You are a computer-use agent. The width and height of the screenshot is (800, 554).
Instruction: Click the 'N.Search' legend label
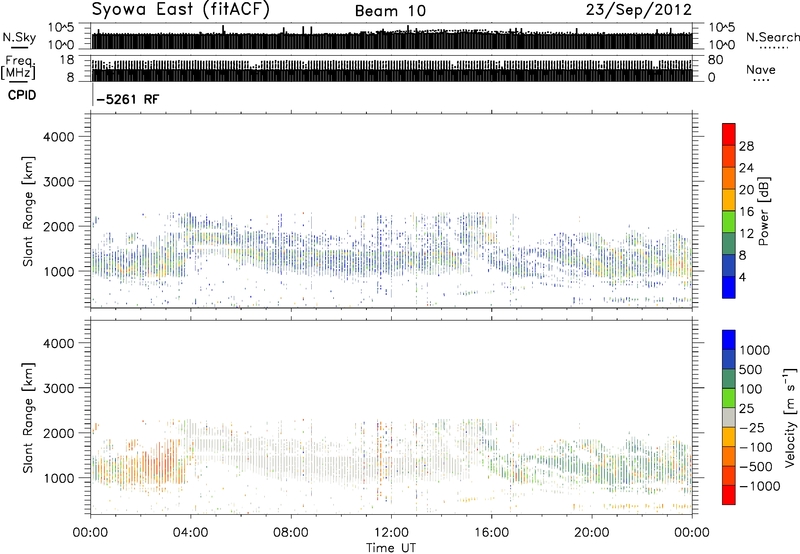pos(772,37)
